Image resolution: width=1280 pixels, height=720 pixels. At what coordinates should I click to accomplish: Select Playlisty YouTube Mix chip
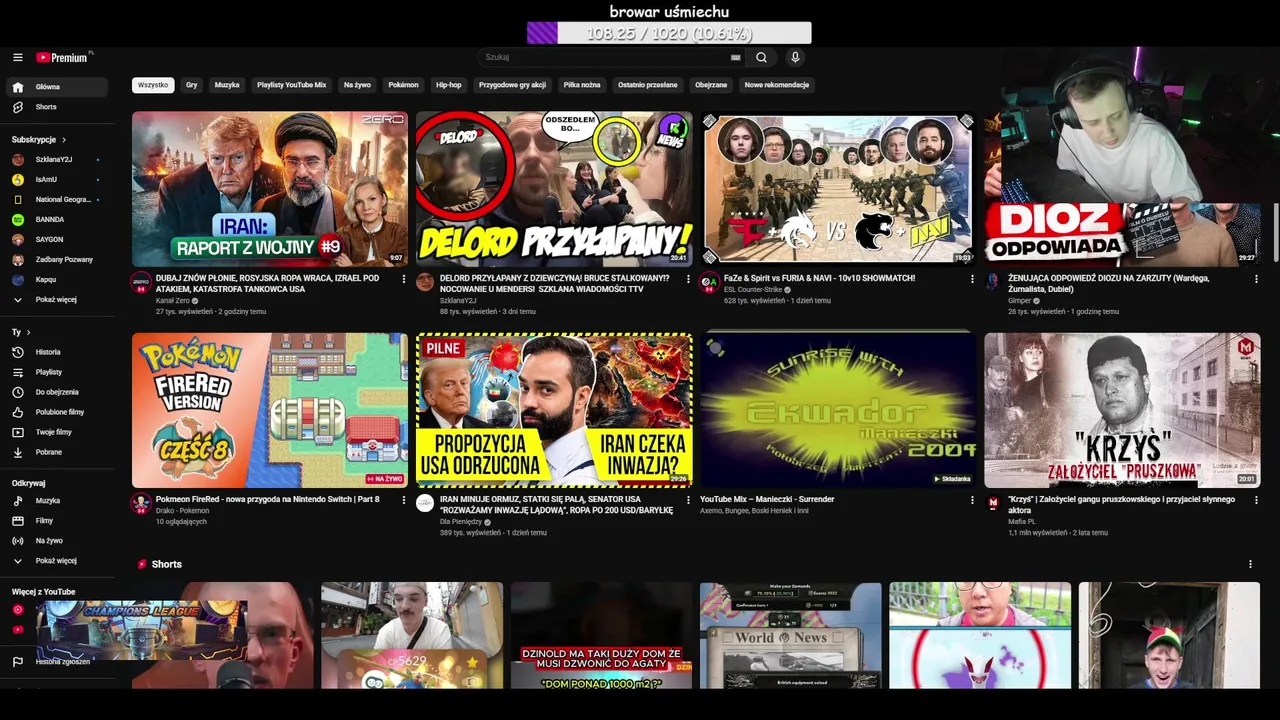(291, 85)
